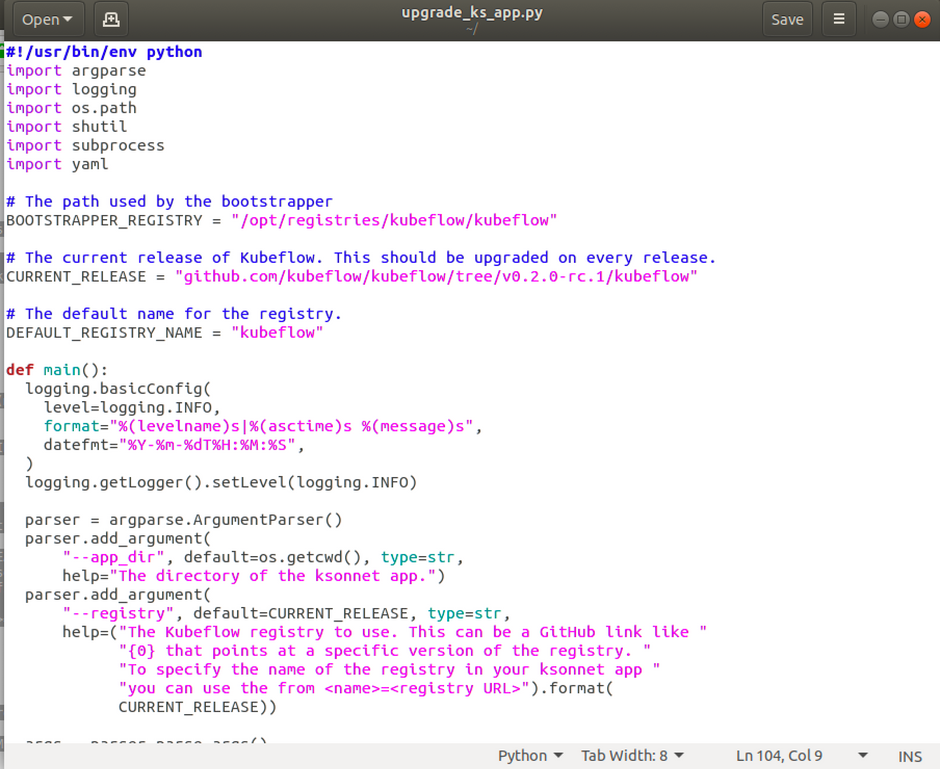Click the level=logging.INFO, line

click(132, 408)
